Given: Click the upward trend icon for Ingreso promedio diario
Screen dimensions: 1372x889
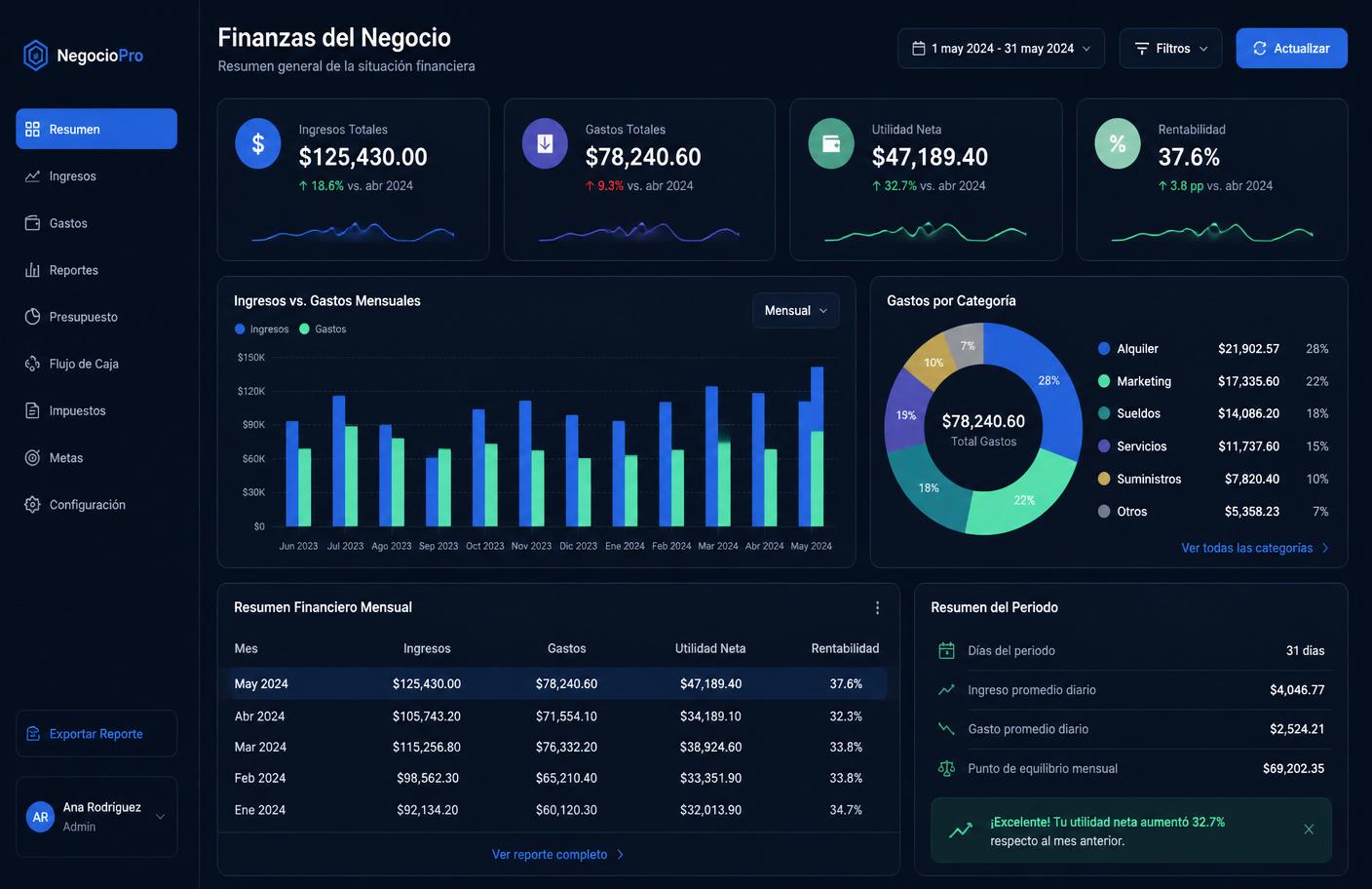Looking at the screenshot, I should click(x=946, y=689).
